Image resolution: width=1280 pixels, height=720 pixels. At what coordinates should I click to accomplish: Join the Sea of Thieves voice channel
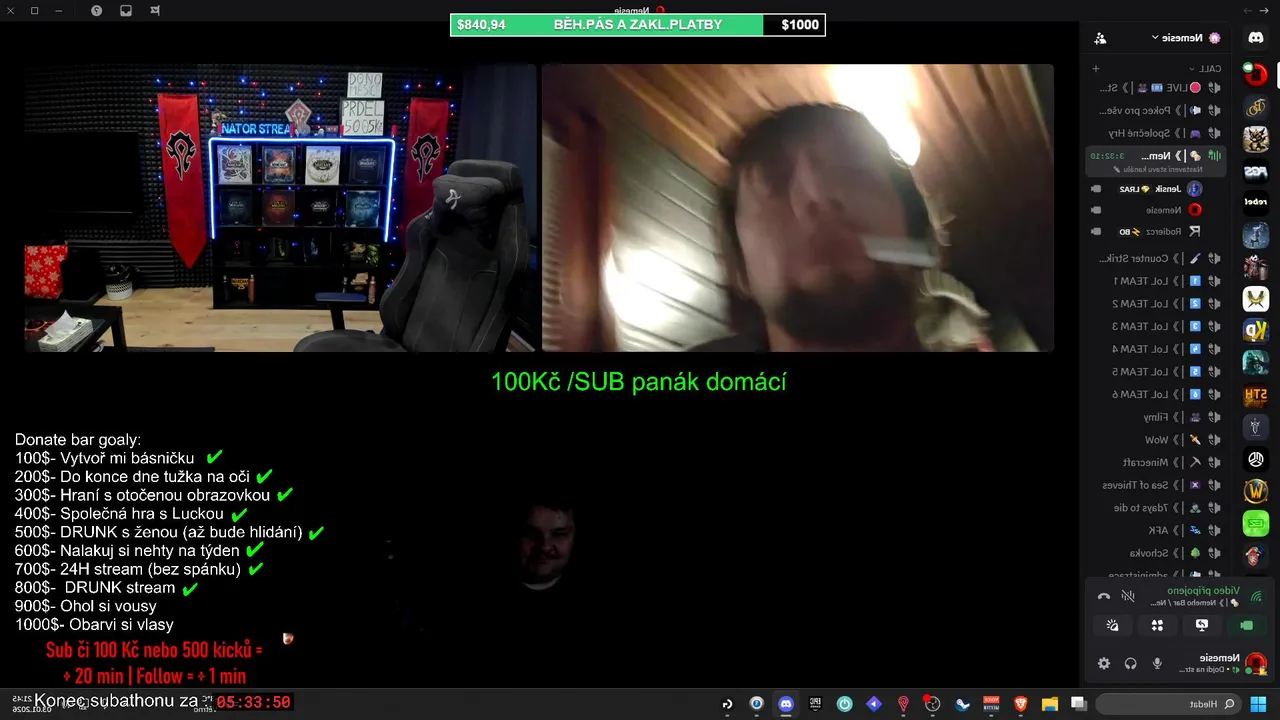1157,485
